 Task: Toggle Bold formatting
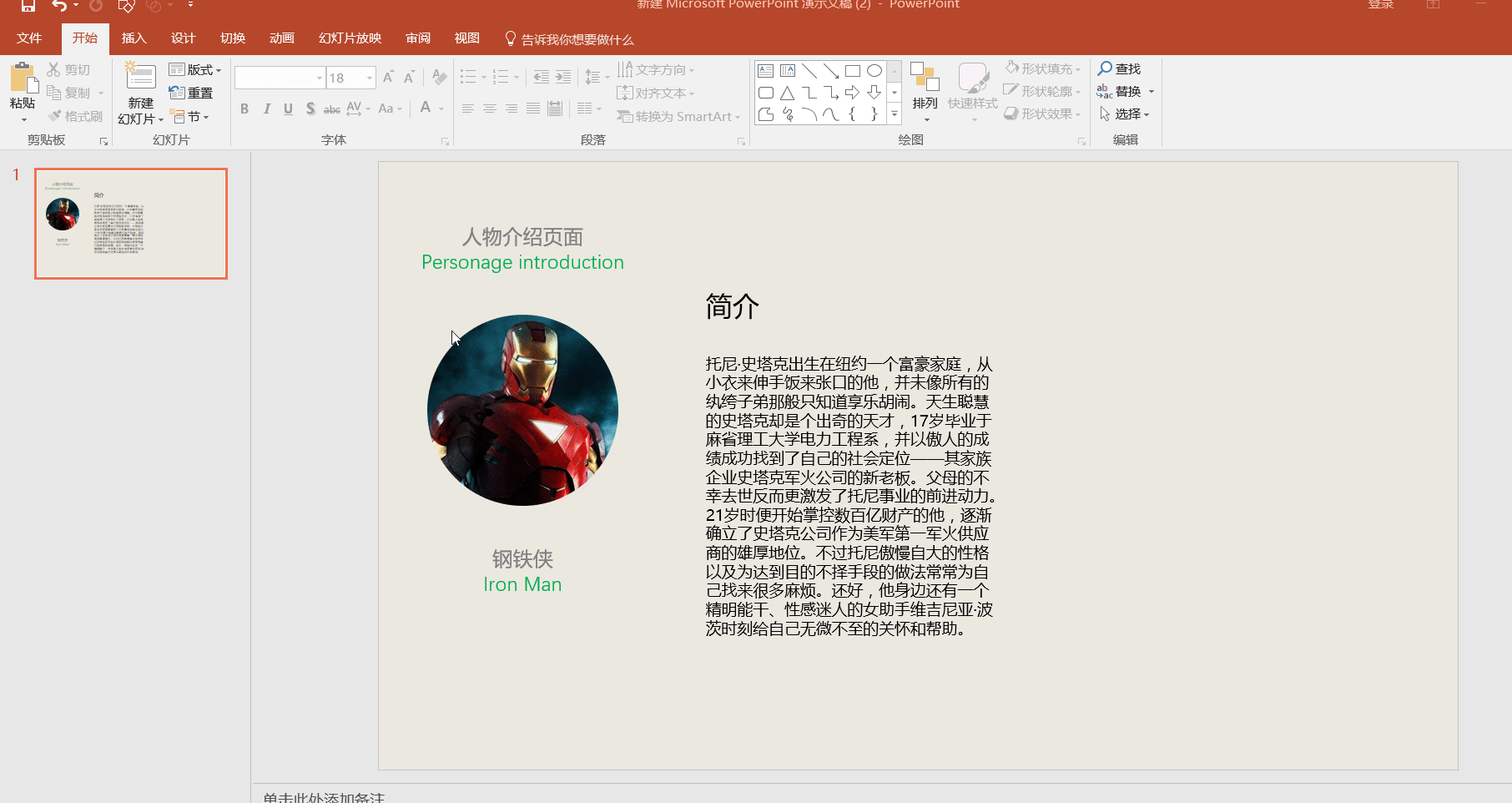coord(244,109)
